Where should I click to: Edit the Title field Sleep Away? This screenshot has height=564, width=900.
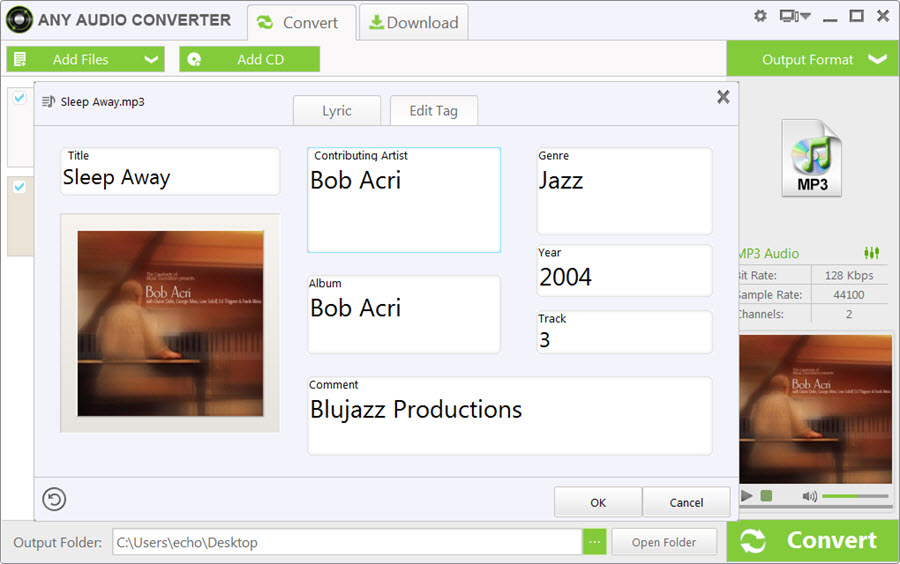(170, 172)
